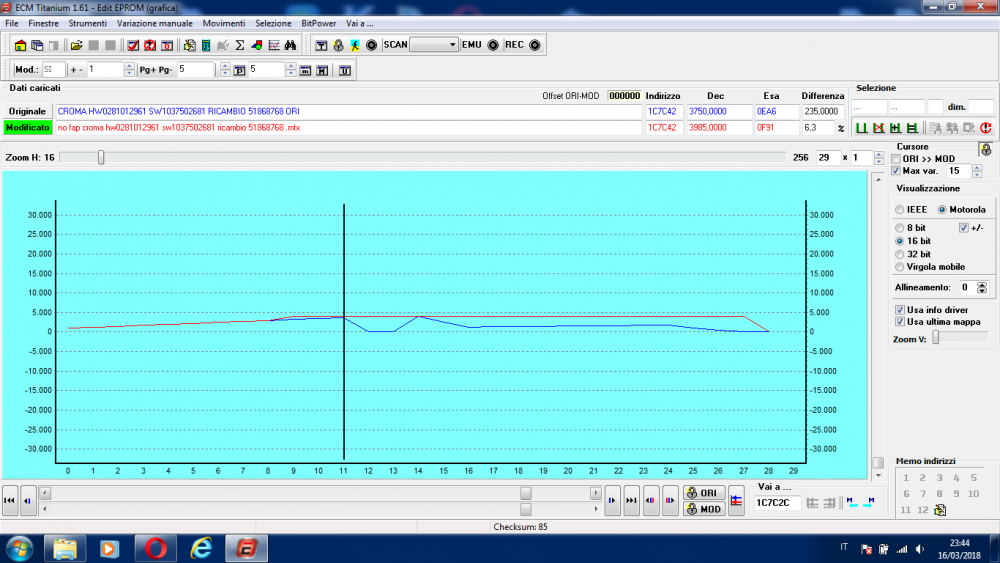
Task: Adjust the Zoom V slider handle
Action: (x=936, y=339)
